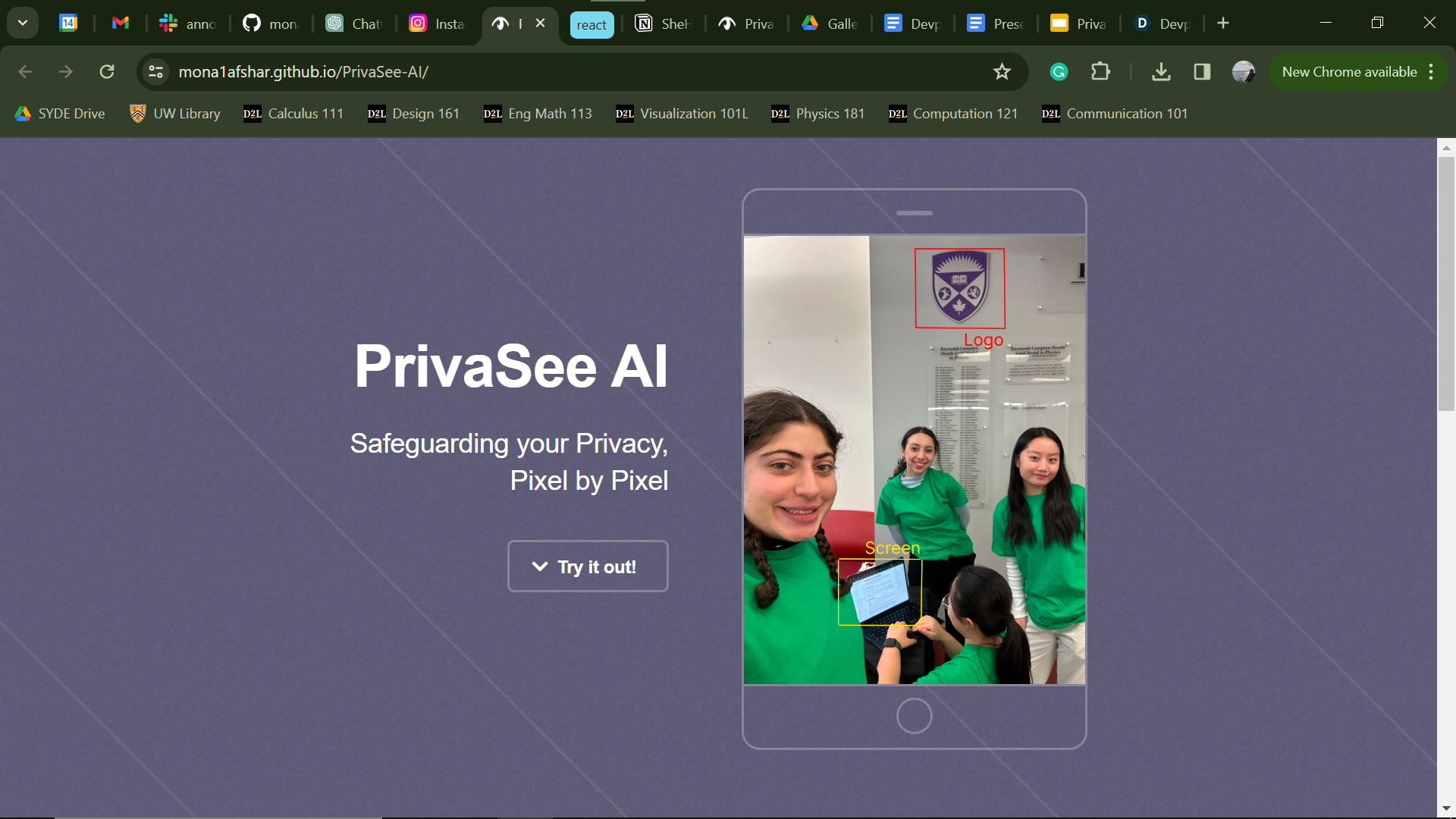Expand the Try it out! chevron button
Viewport: 1456px width, 819px height.
(588, 566)
